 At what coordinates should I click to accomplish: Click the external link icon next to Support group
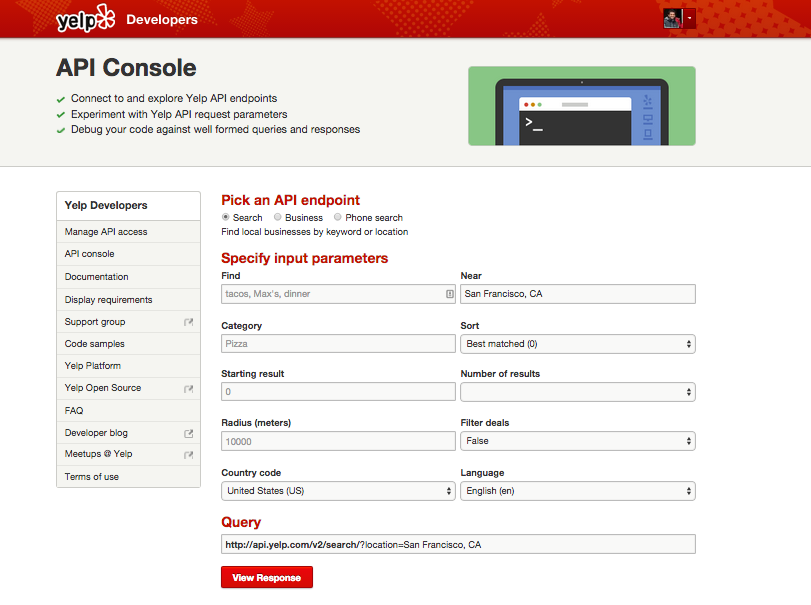[x=189, y=322]
